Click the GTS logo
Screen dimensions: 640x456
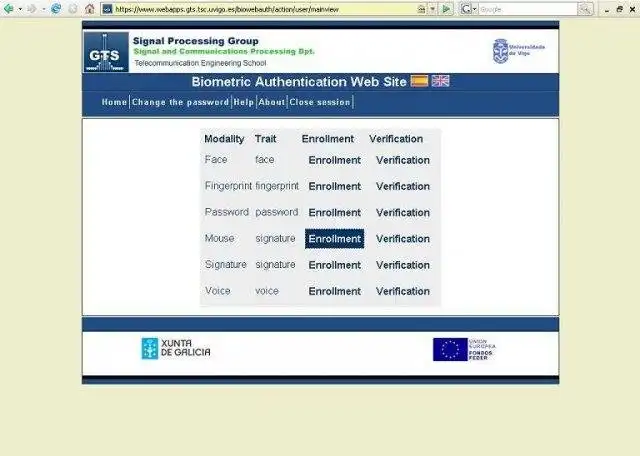(x=106, y=52)
